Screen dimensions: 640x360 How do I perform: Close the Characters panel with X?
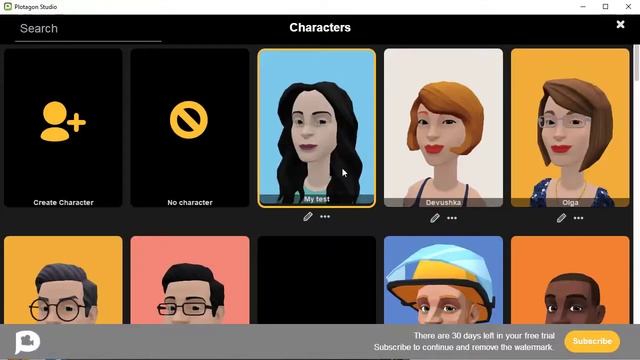(x=620, y=24)
